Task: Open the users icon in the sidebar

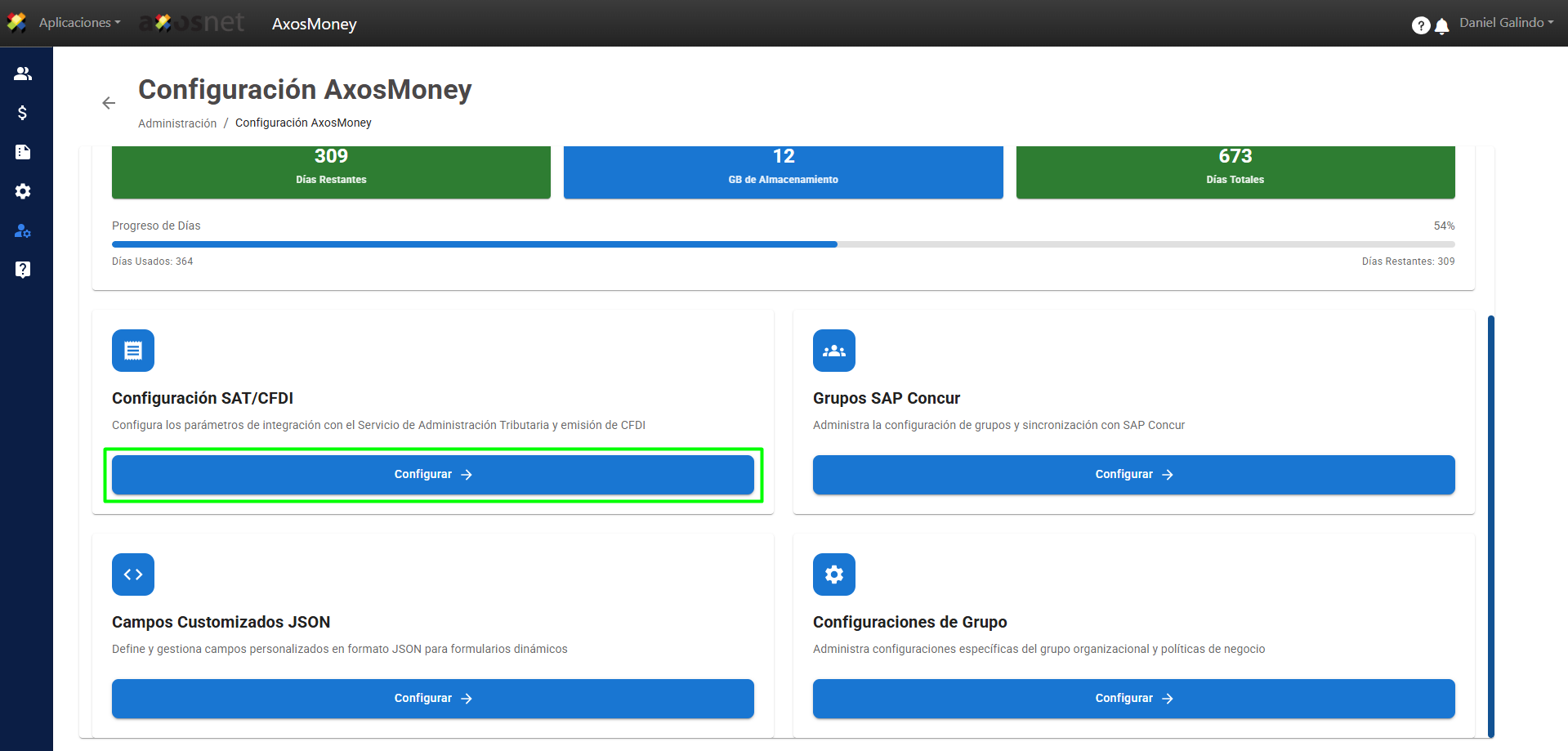Action: coord(23,74)
